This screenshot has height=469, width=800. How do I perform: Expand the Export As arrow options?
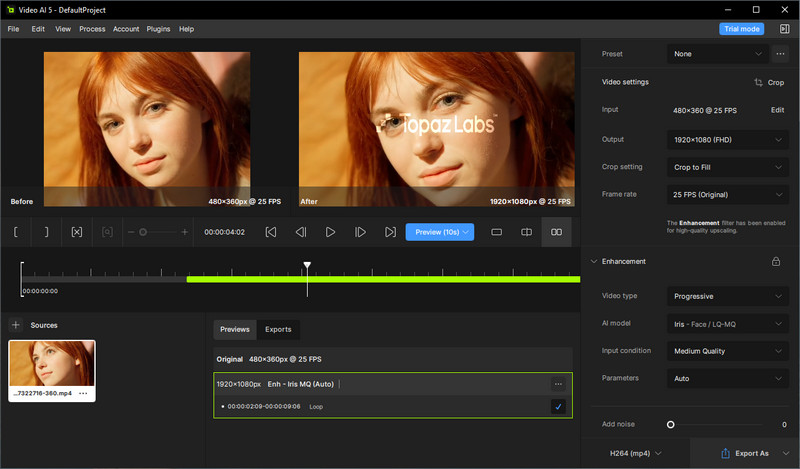(786, 453)
